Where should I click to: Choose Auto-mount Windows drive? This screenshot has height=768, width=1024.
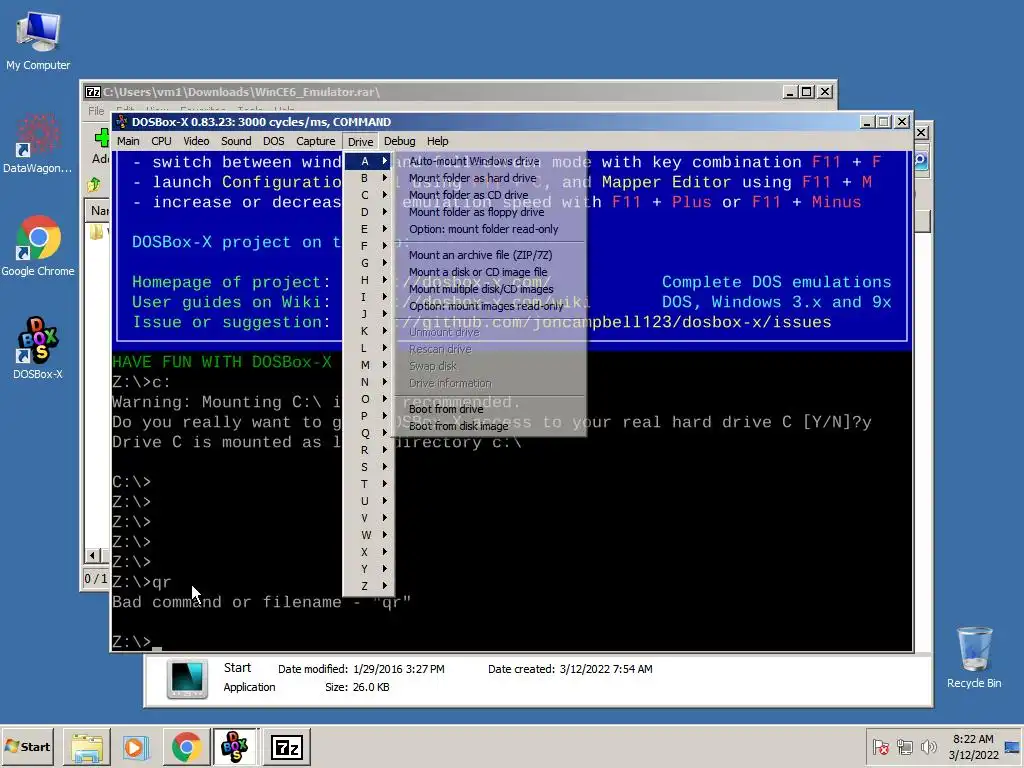(x=490, y=161)
